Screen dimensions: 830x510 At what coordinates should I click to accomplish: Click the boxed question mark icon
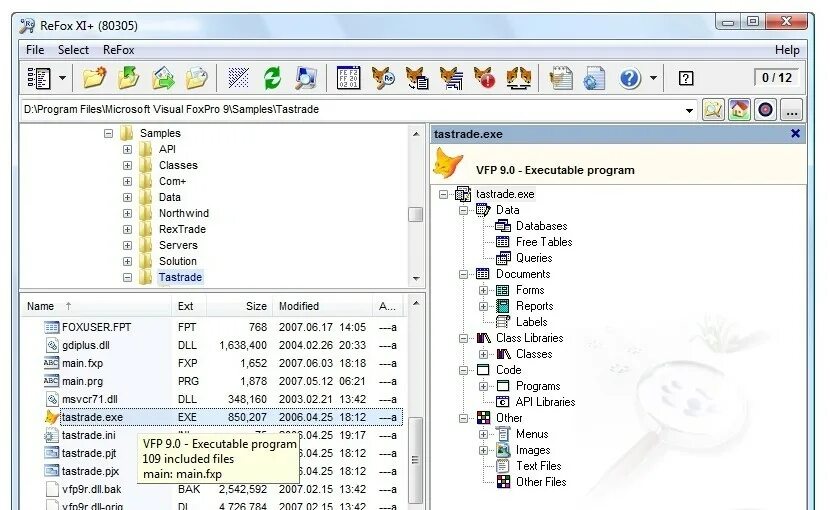(686, 78)
